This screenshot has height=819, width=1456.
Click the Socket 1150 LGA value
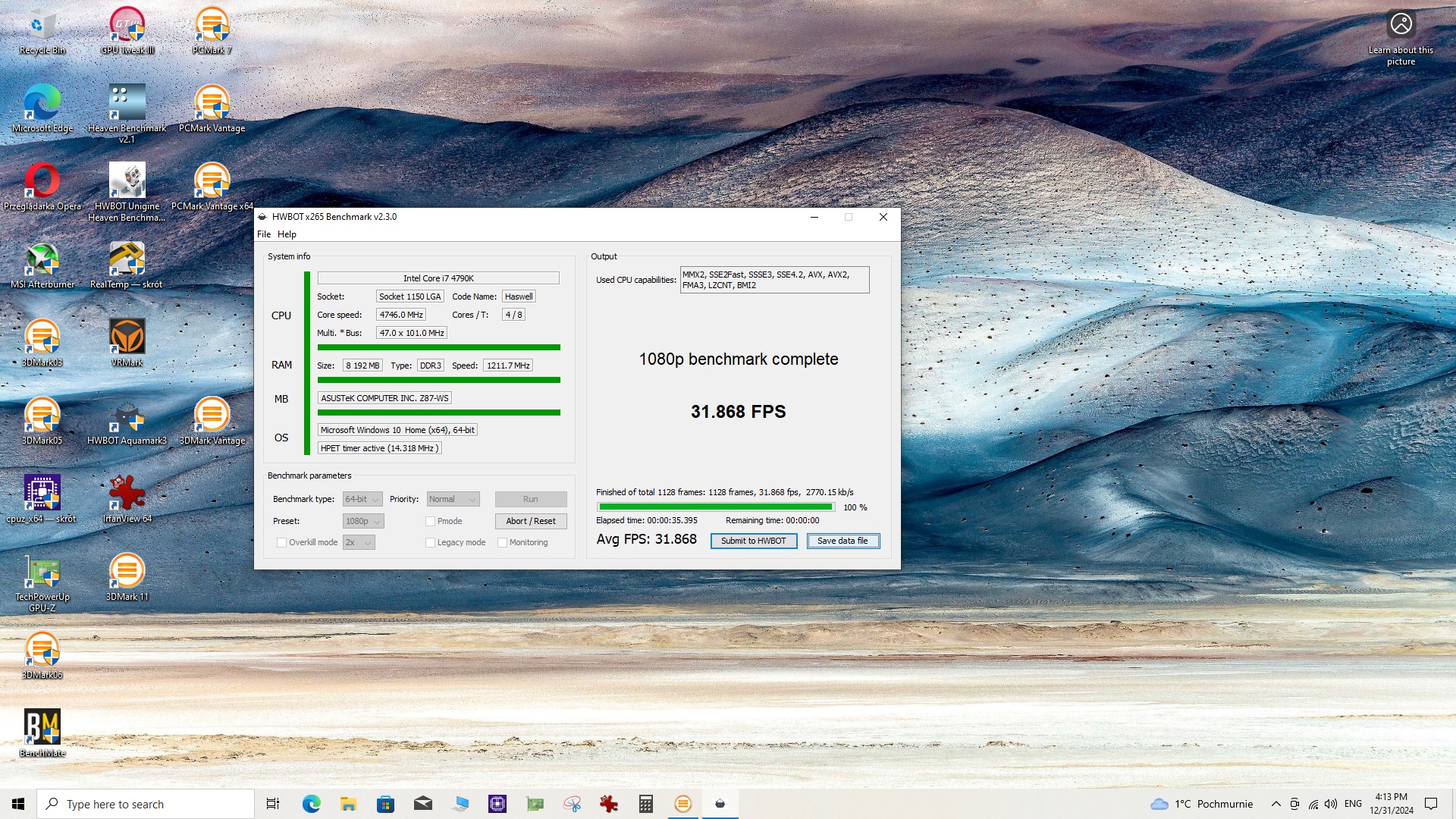(x=410, y=297)
